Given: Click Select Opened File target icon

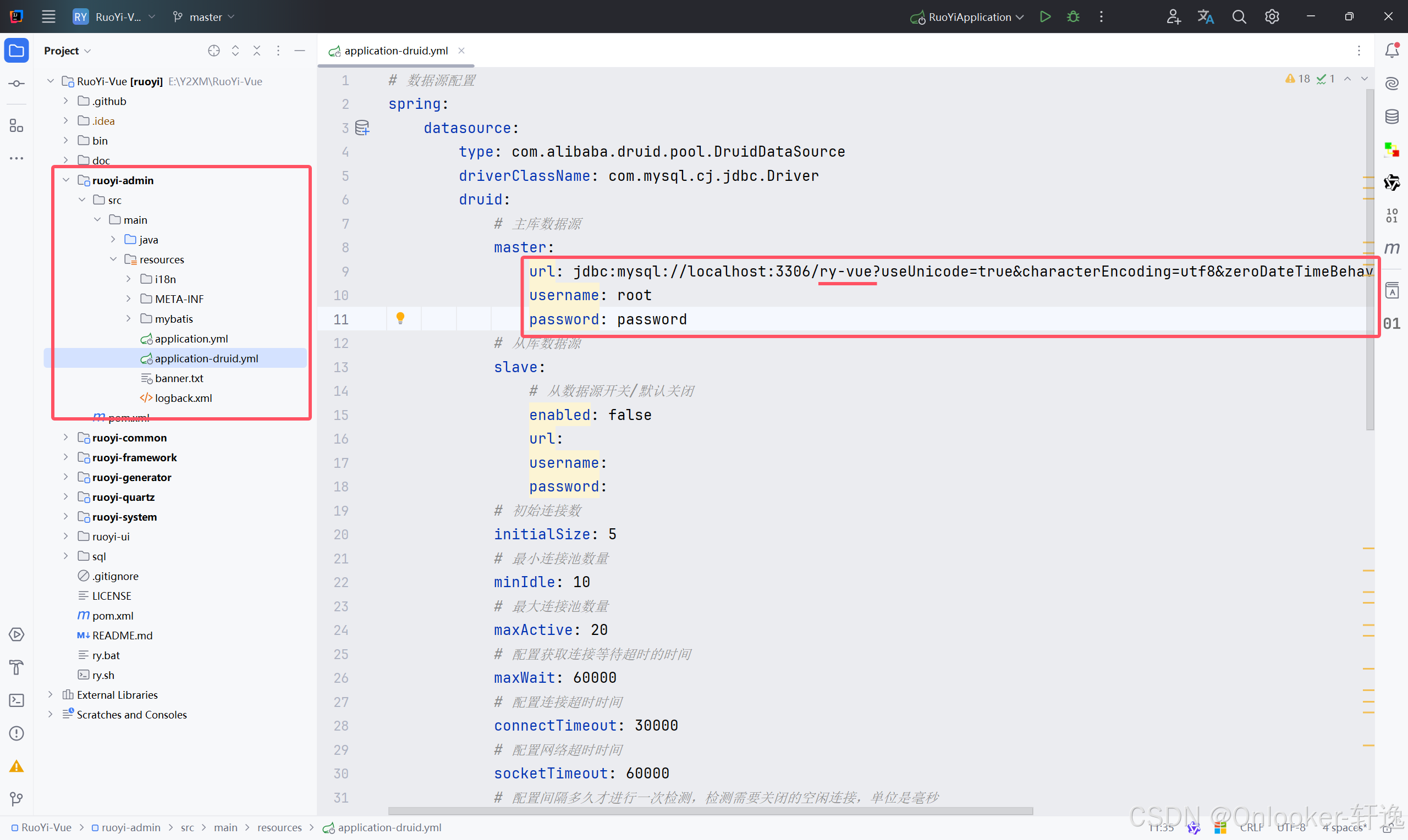Looking at the screenshot, I should tap(213, 51).
